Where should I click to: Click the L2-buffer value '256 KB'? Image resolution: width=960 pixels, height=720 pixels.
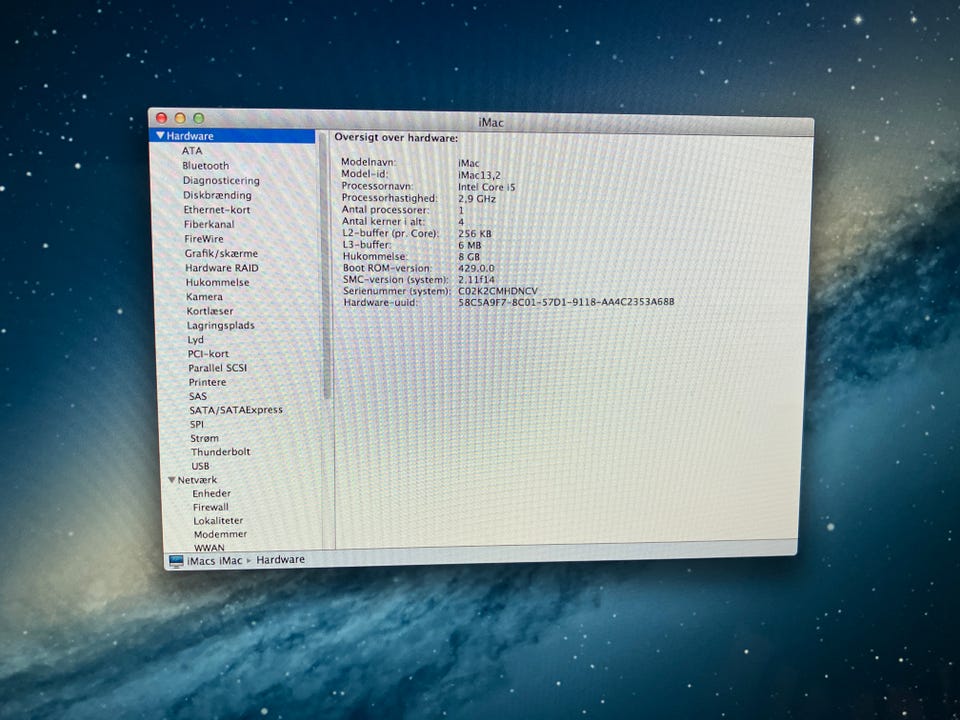475,234
